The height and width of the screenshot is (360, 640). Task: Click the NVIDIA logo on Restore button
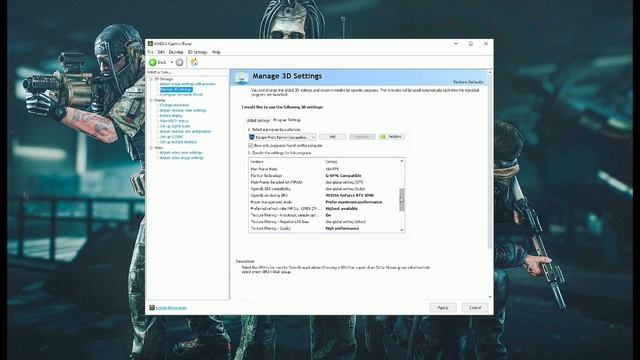(382, 137)
